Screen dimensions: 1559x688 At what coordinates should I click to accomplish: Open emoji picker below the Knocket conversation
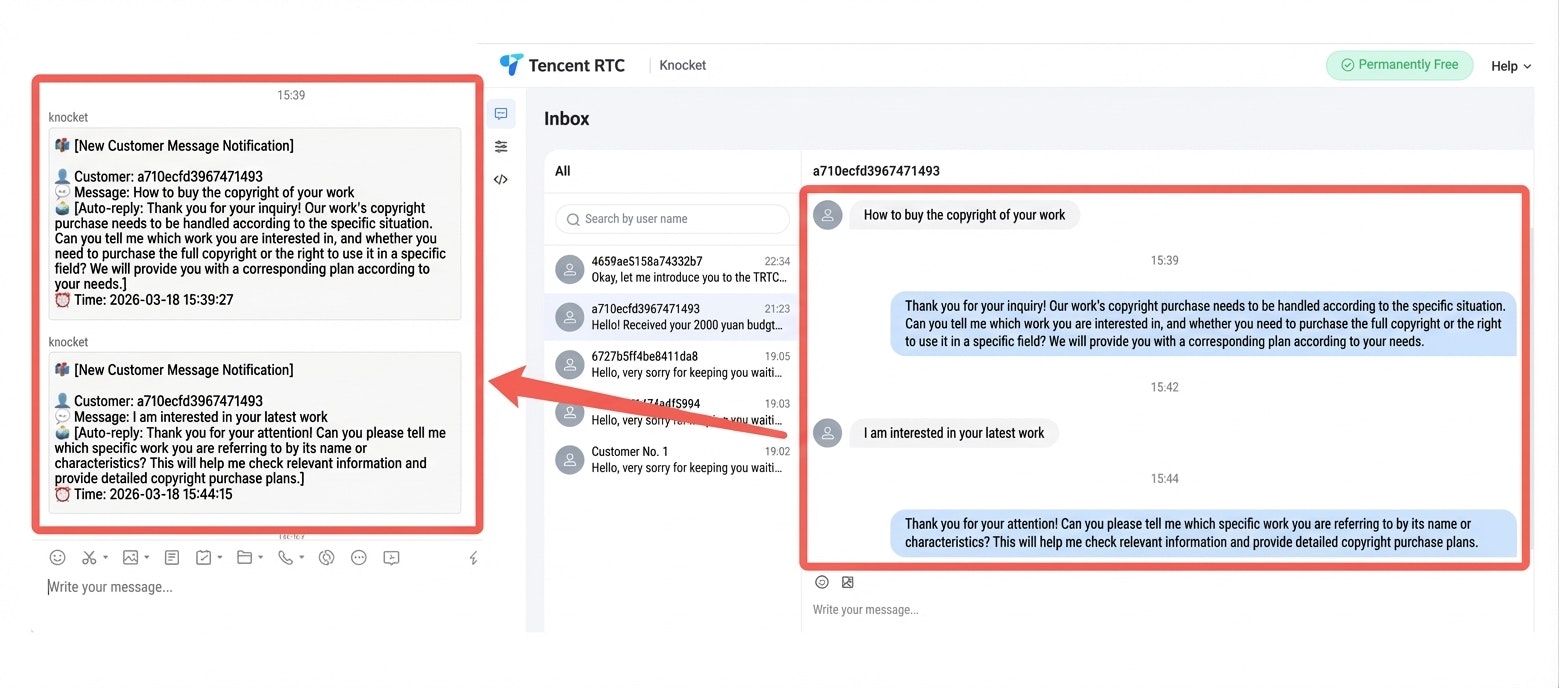pyautogui.click(x=822, y=582)
